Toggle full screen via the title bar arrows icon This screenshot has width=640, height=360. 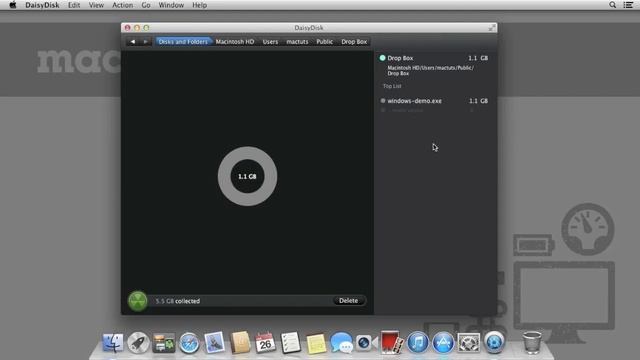pyautogui.click(x=492, y=28)
